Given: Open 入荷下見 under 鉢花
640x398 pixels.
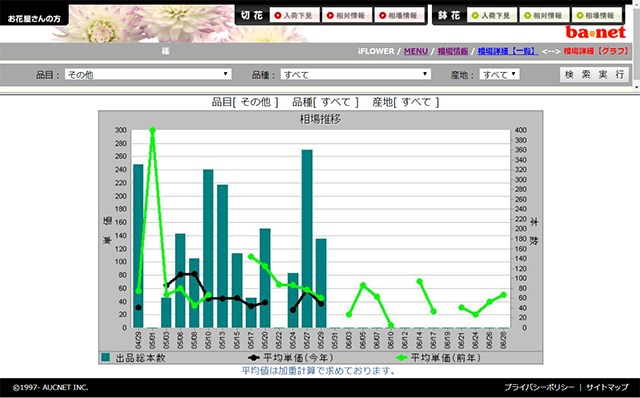Looking at the screenshot, I should 492,16.
